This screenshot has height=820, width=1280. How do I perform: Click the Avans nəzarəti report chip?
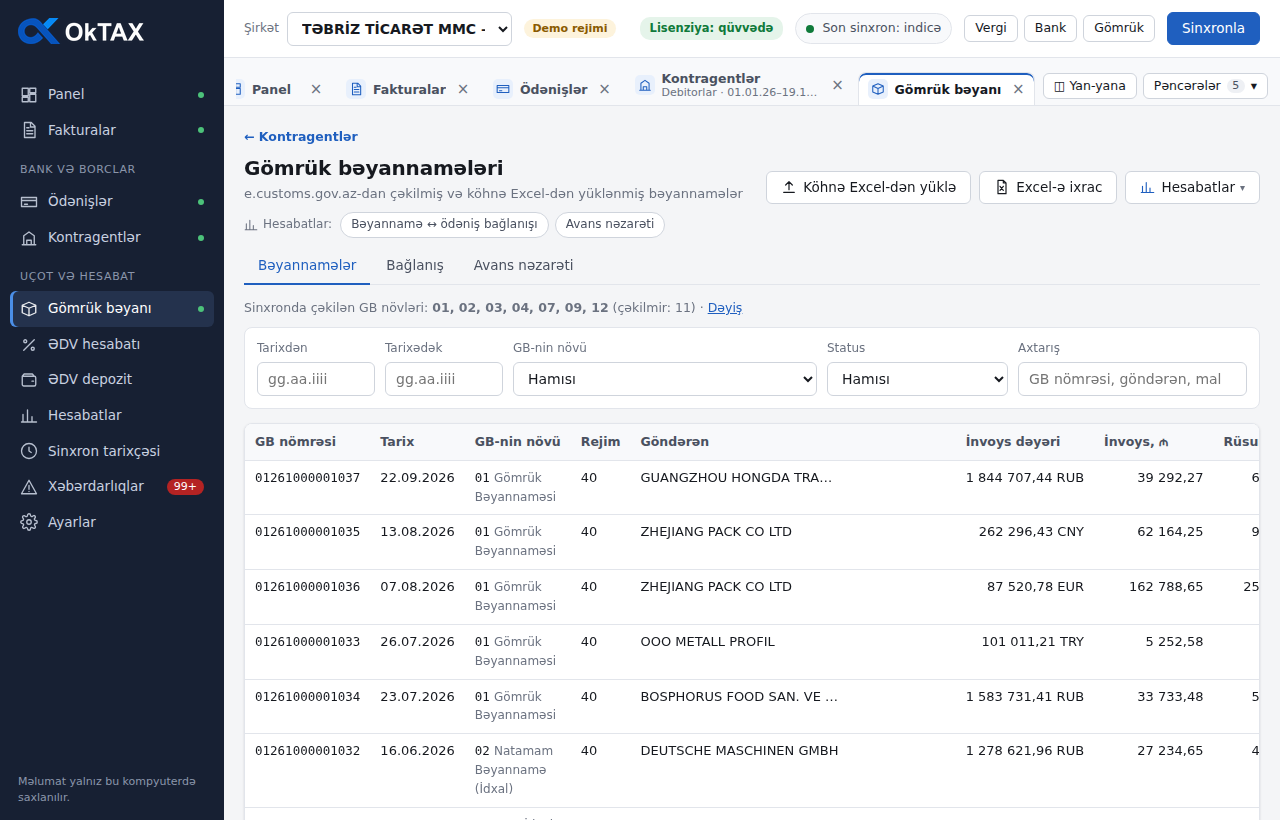coord(610,224)
